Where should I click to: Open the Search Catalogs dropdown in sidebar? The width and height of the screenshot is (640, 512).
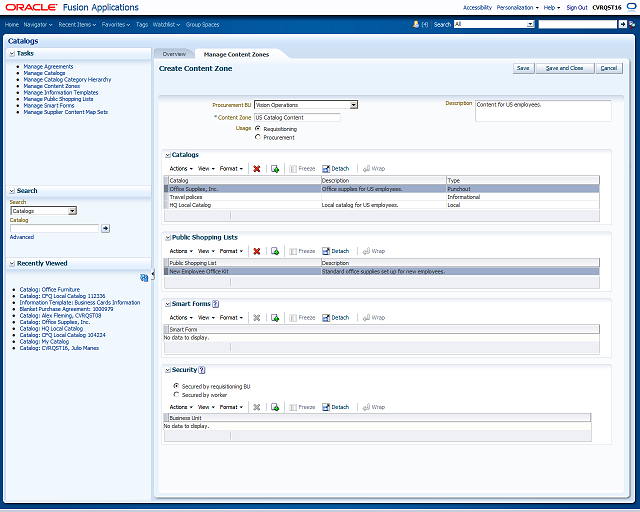(x=72, y=211)
